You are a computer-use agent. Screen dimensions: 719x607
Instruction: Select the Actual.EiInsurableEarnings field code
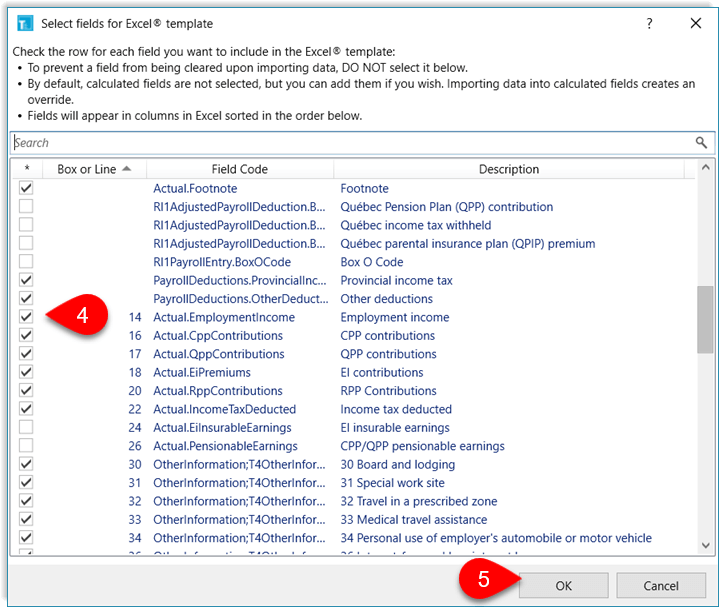[x=222, y=427]
